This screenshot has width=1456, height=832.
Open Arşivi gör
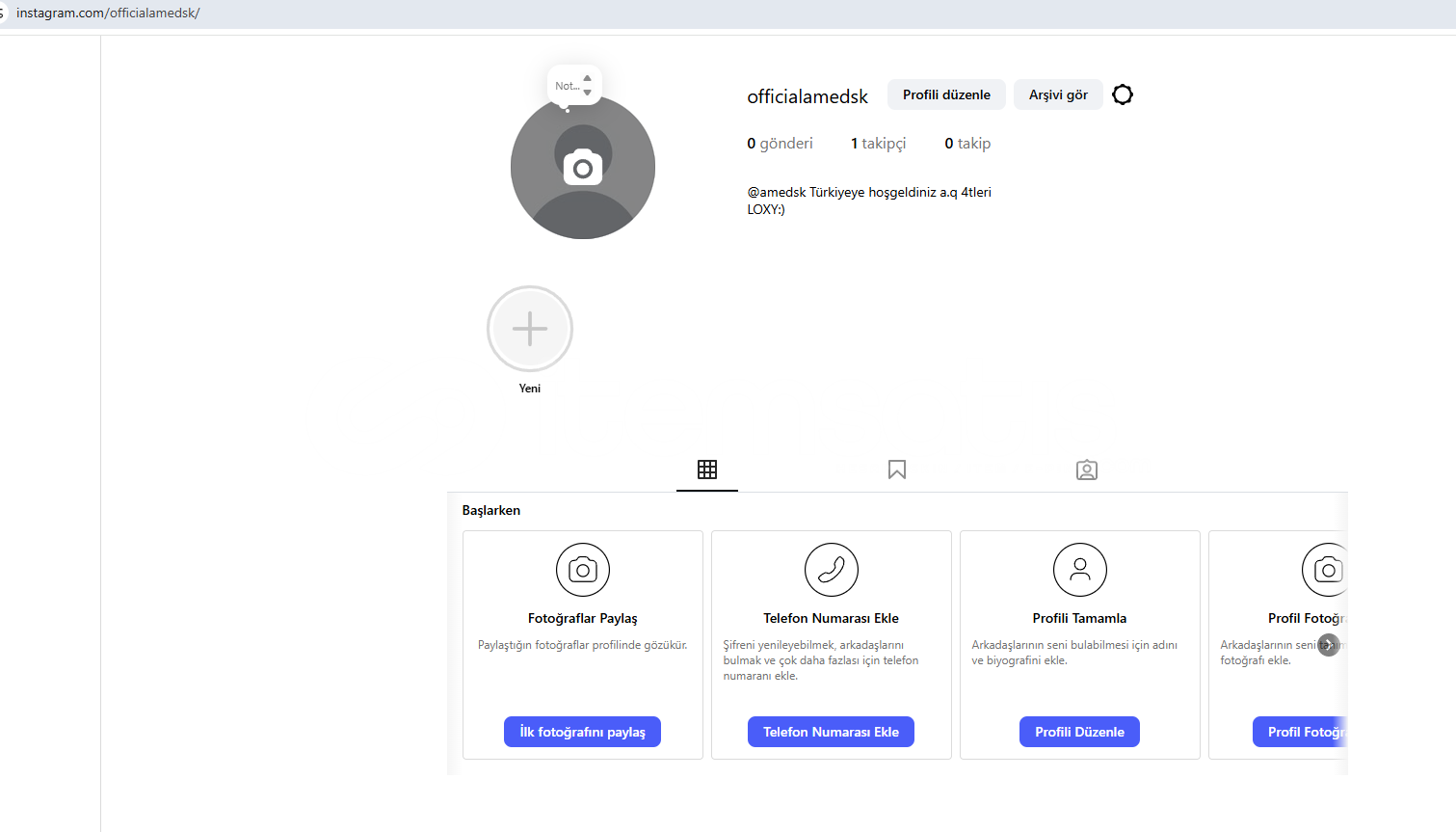click(1058, 94)
